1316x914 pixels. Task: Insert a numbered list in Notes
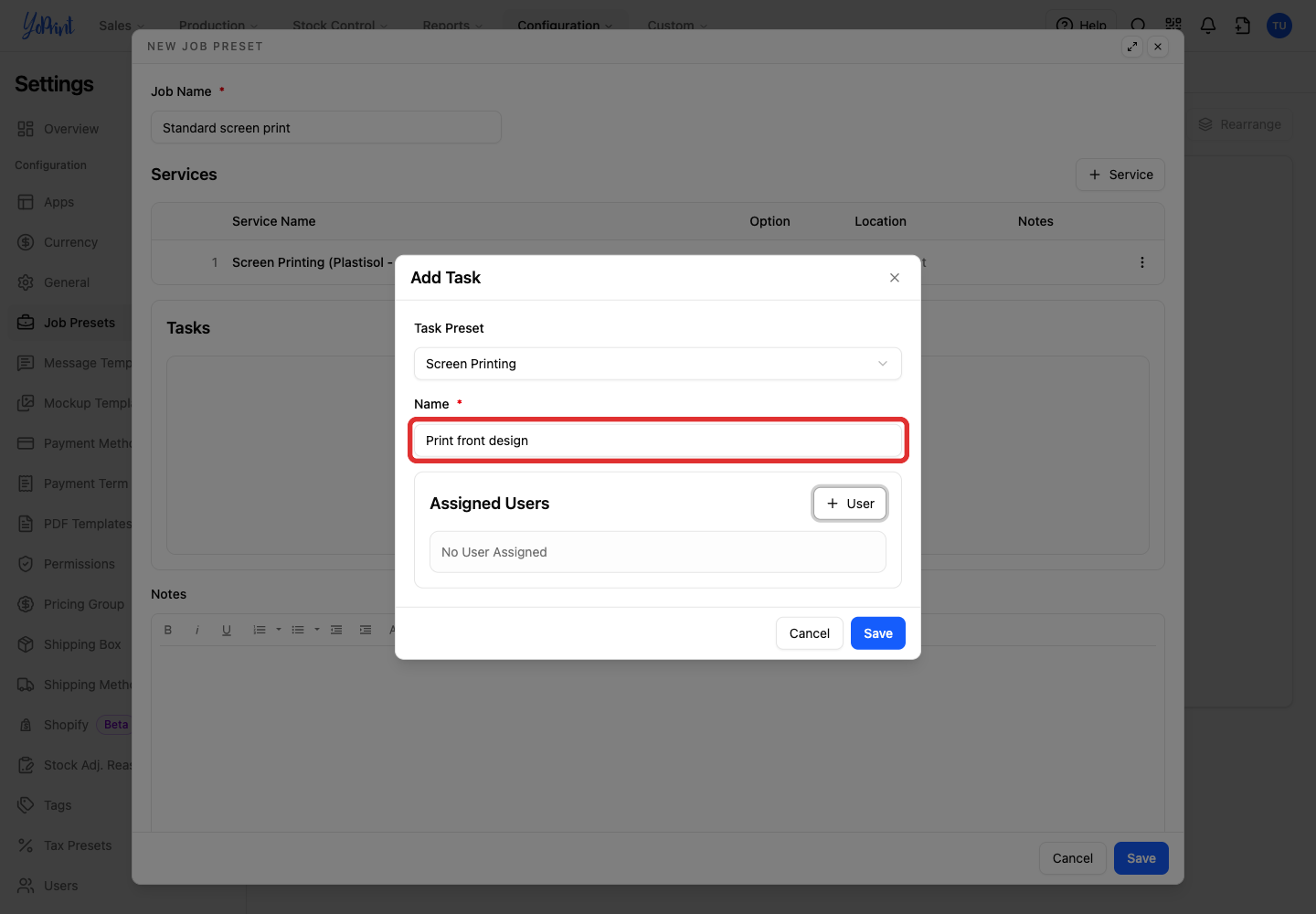point(260,630)
